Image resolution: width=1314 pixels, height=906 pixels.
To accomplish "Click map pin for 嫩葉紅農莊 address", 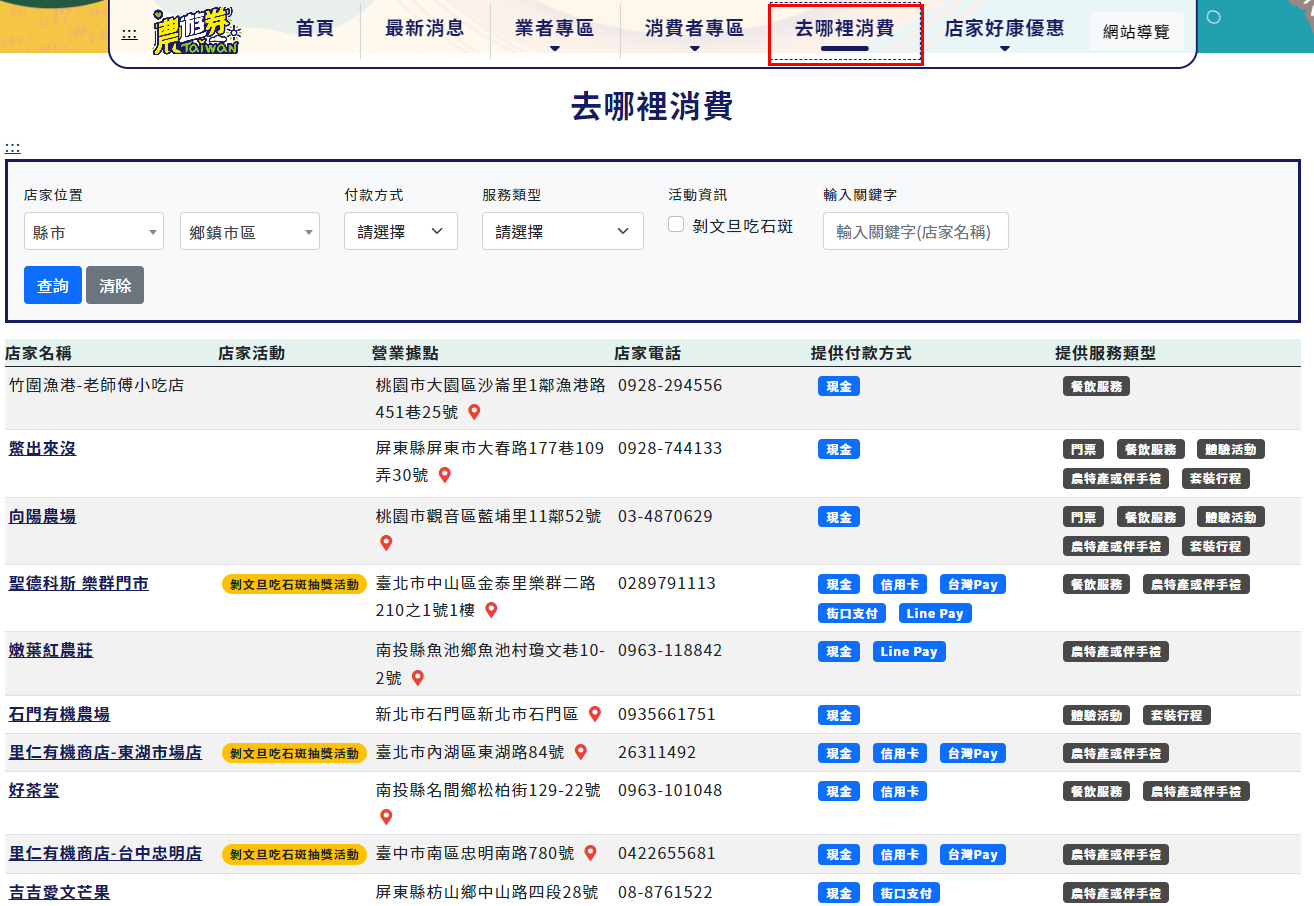I will [418, 678].
